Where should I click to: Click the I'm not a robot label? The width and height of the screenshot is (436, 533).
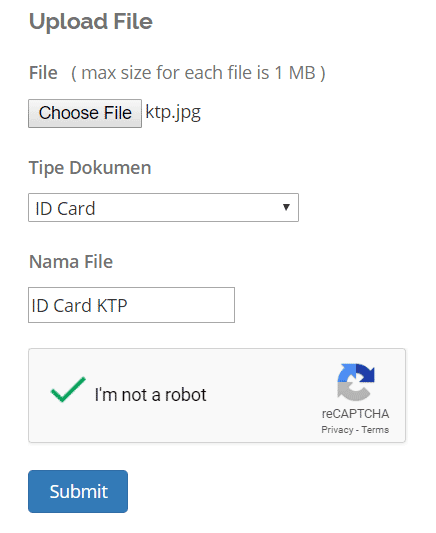[150, 395]
